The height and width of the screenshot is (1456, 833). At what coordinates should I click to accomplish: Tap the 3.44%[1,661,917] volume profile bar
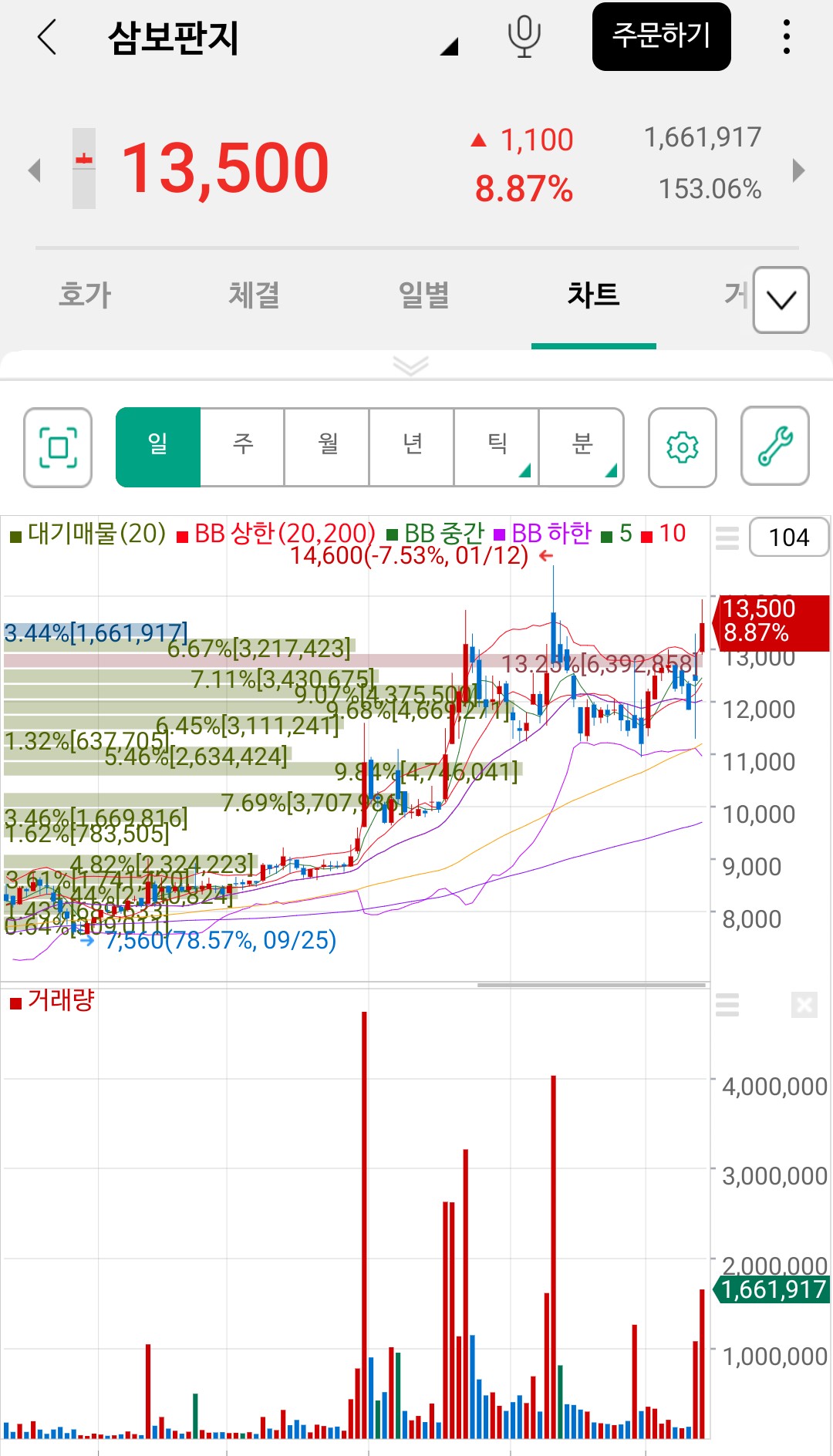click(x=96, y=632)
